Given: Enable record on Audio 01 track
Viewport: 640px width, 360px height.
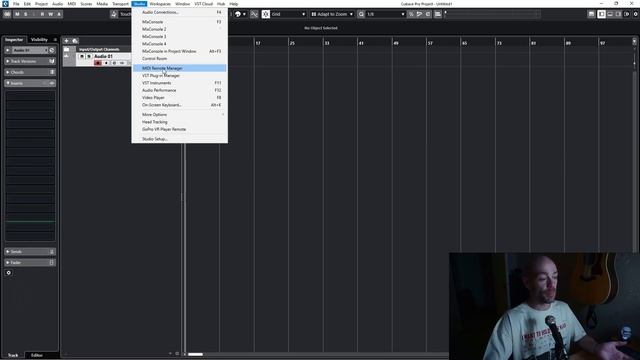Looking at the screenshot, I should pos(98,63).
